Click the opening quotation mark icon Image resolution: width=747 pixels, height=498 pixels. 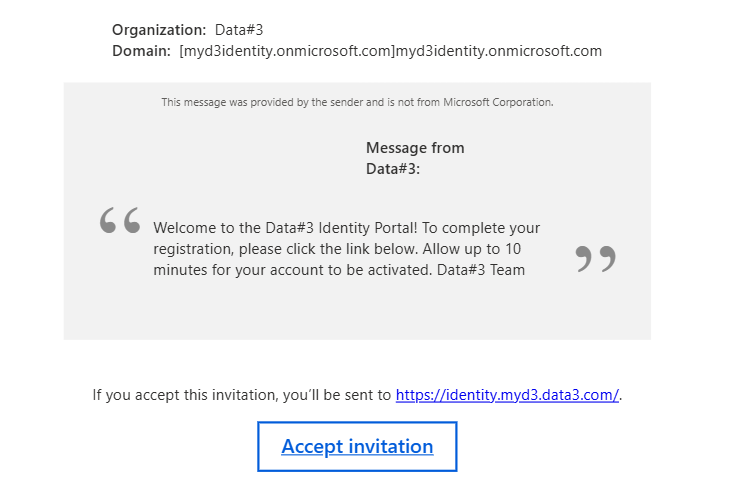(120, 221)
